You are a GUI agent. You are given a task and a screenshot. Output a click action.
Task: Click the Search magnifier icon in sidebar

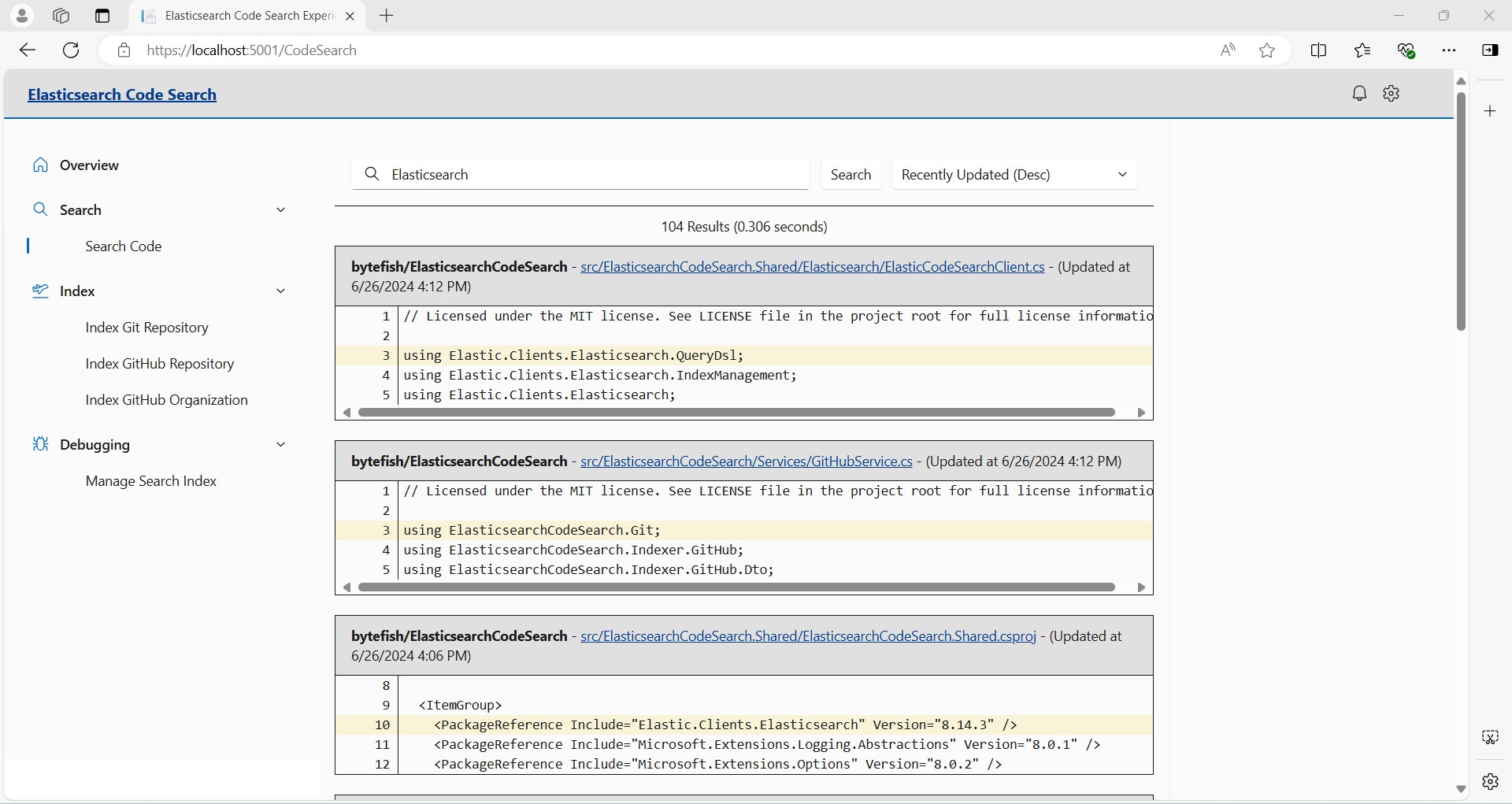[41, 210]
